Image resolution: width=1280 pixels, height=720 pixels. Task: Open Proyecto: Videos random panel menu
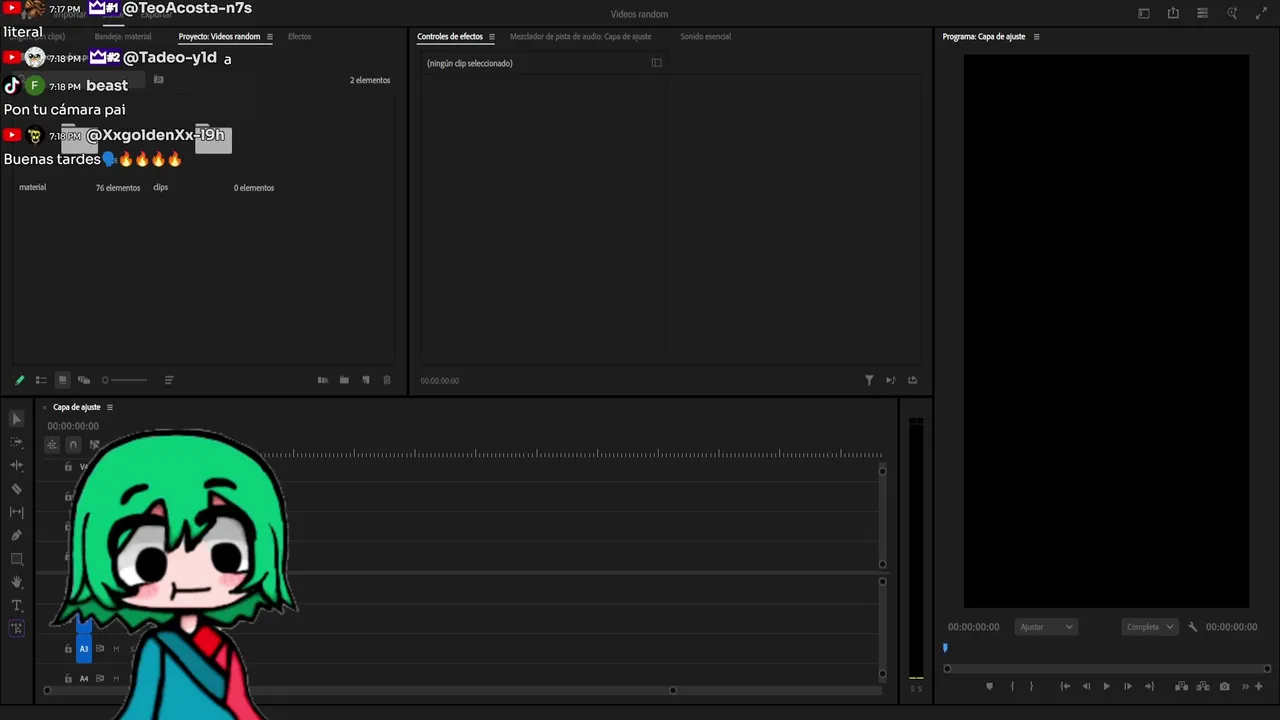click(270, 37)
